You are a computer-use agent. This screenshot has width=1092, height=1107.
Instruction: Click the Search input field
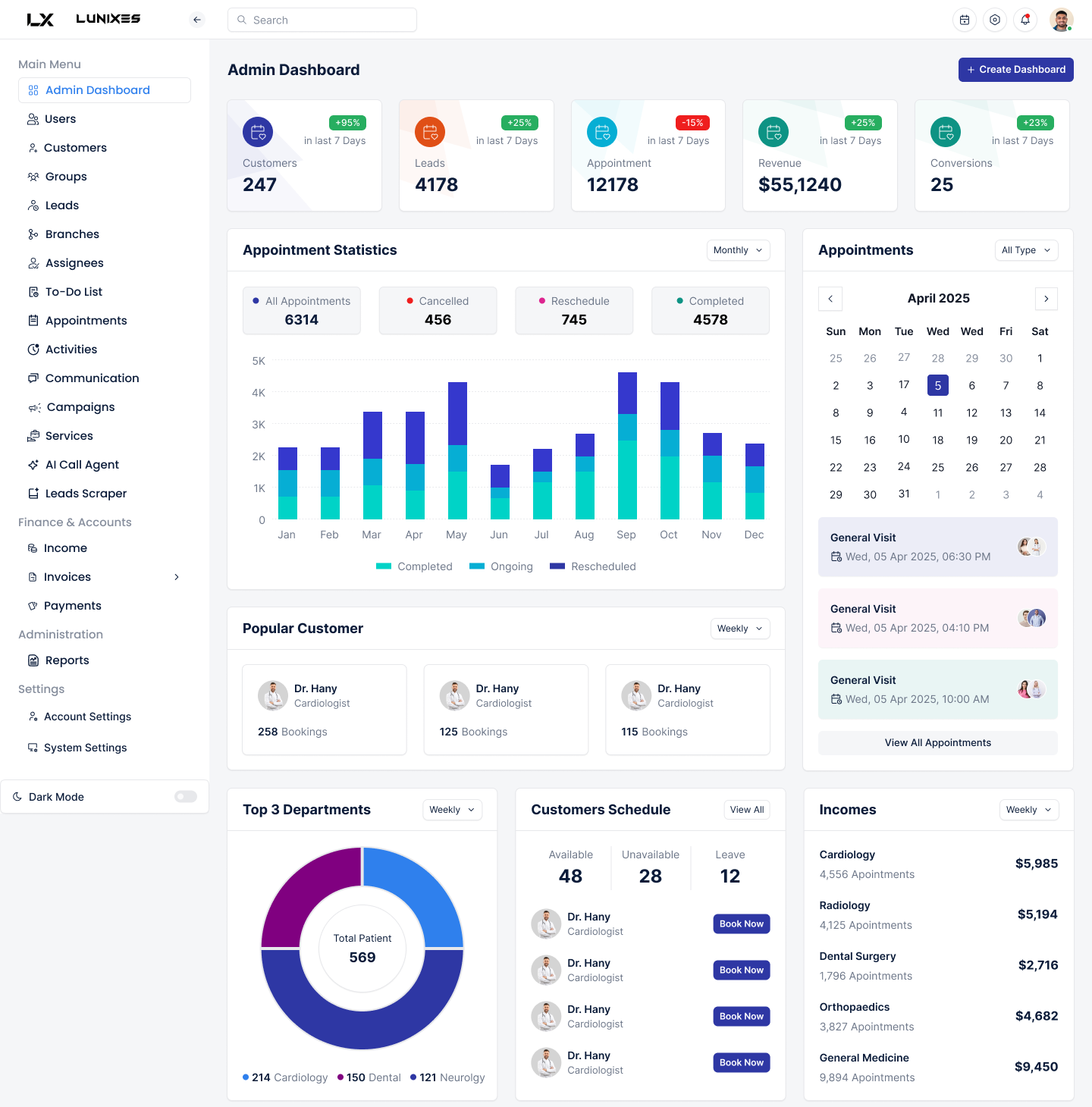pos(322,20)
